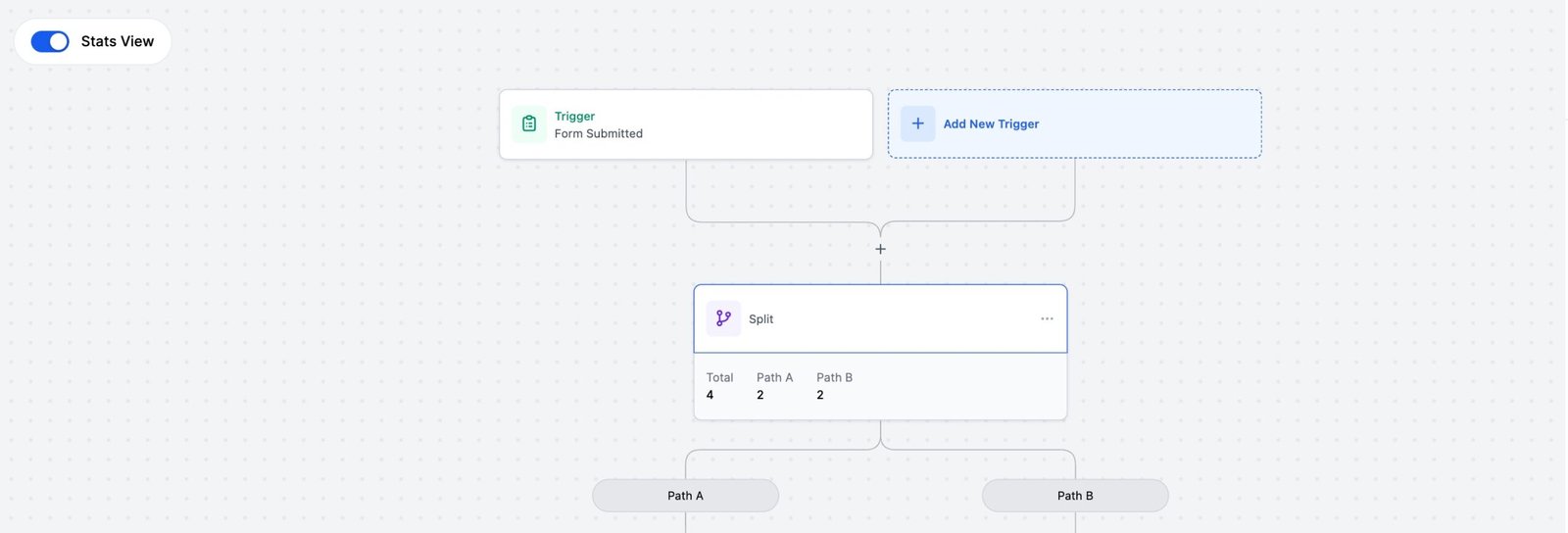1568x533 pixels.
Task: Click the Path A count value in stats
Action: (759, 395)
